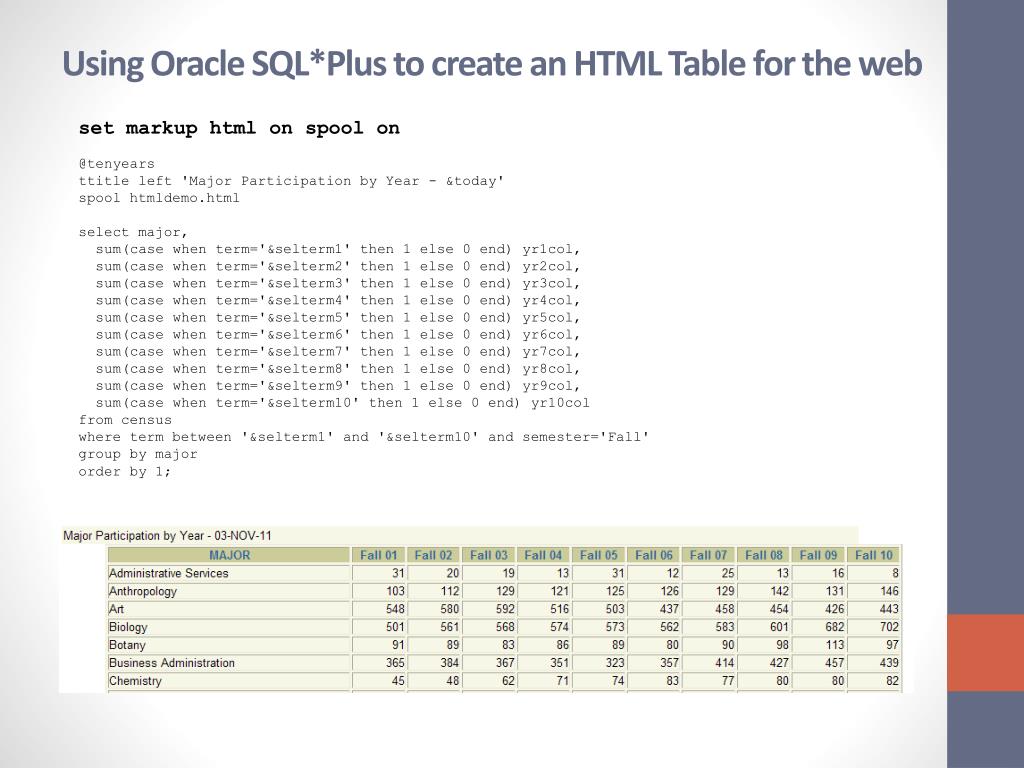Click Biology's Fall 10 value 702

click(889, 627)
